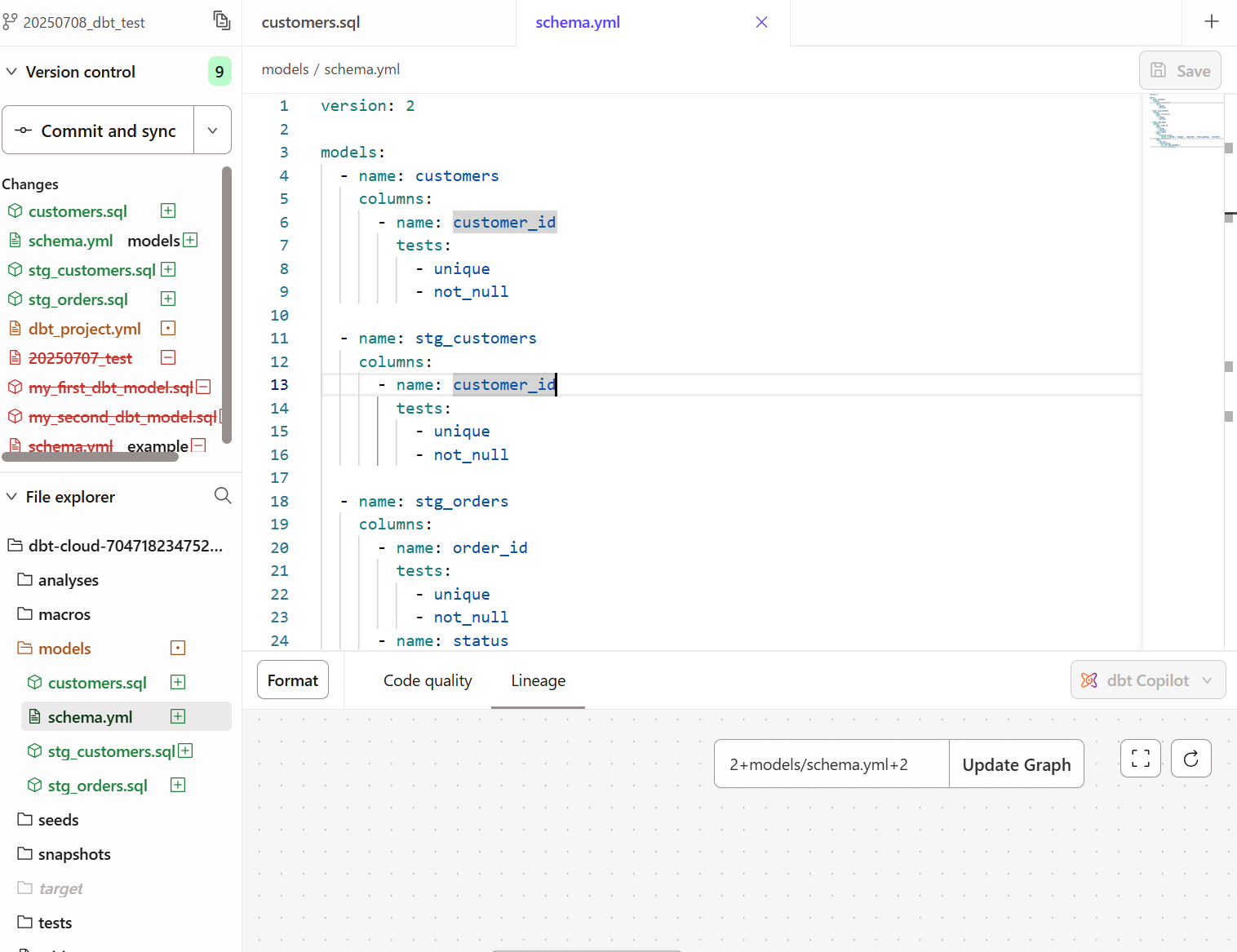Click modified status icon on models folder
This screenshot has width=1237, height=952.
178,648
